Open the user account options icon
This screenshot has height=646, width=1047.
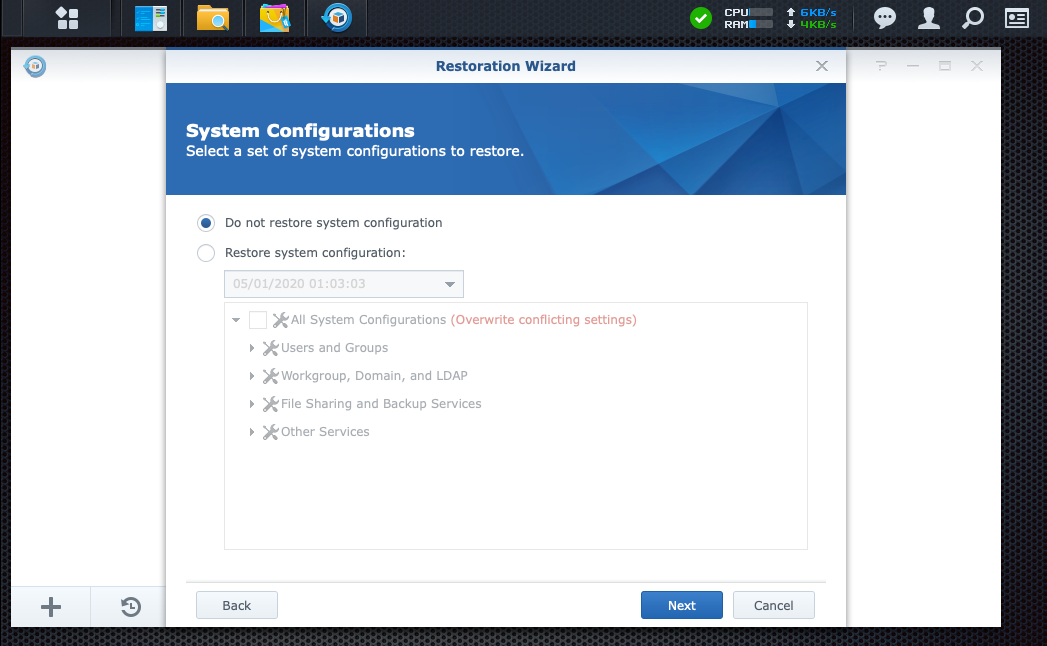(x=929, y=18)
